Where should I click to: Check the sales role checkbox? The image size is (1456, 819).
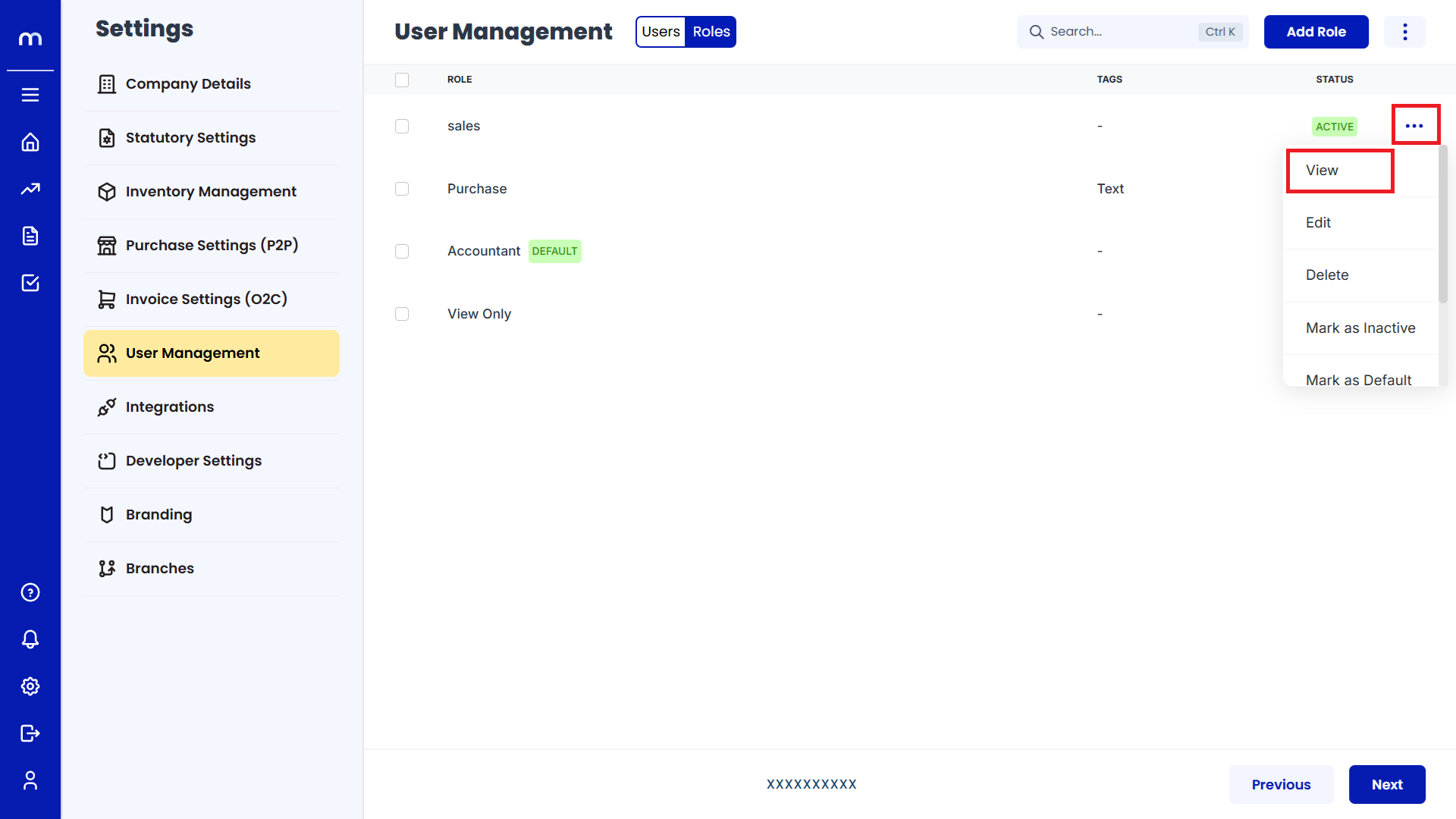pos(402,126)
